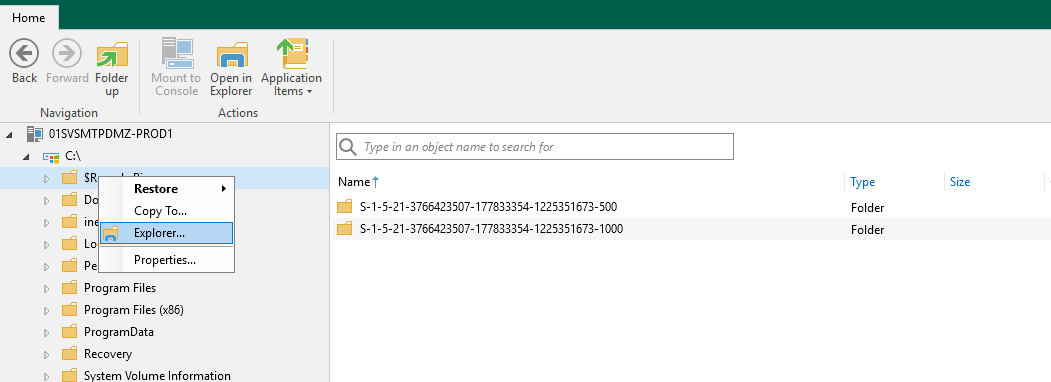The image size is (1051, 382).
Task: Select Program Files tree label
Action: (x=120, y=288)
